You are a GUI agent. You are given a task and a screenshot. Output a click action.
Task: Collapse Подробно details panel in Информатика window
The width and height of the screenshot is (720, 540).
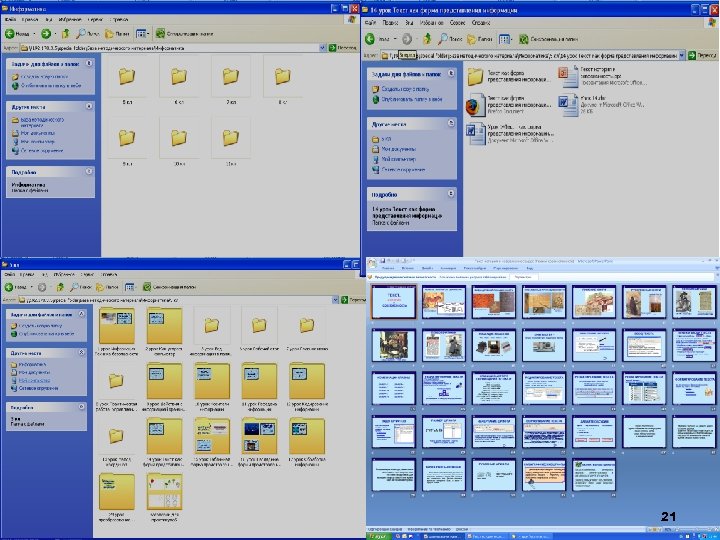pyautogui.click(x=89, y=171)
